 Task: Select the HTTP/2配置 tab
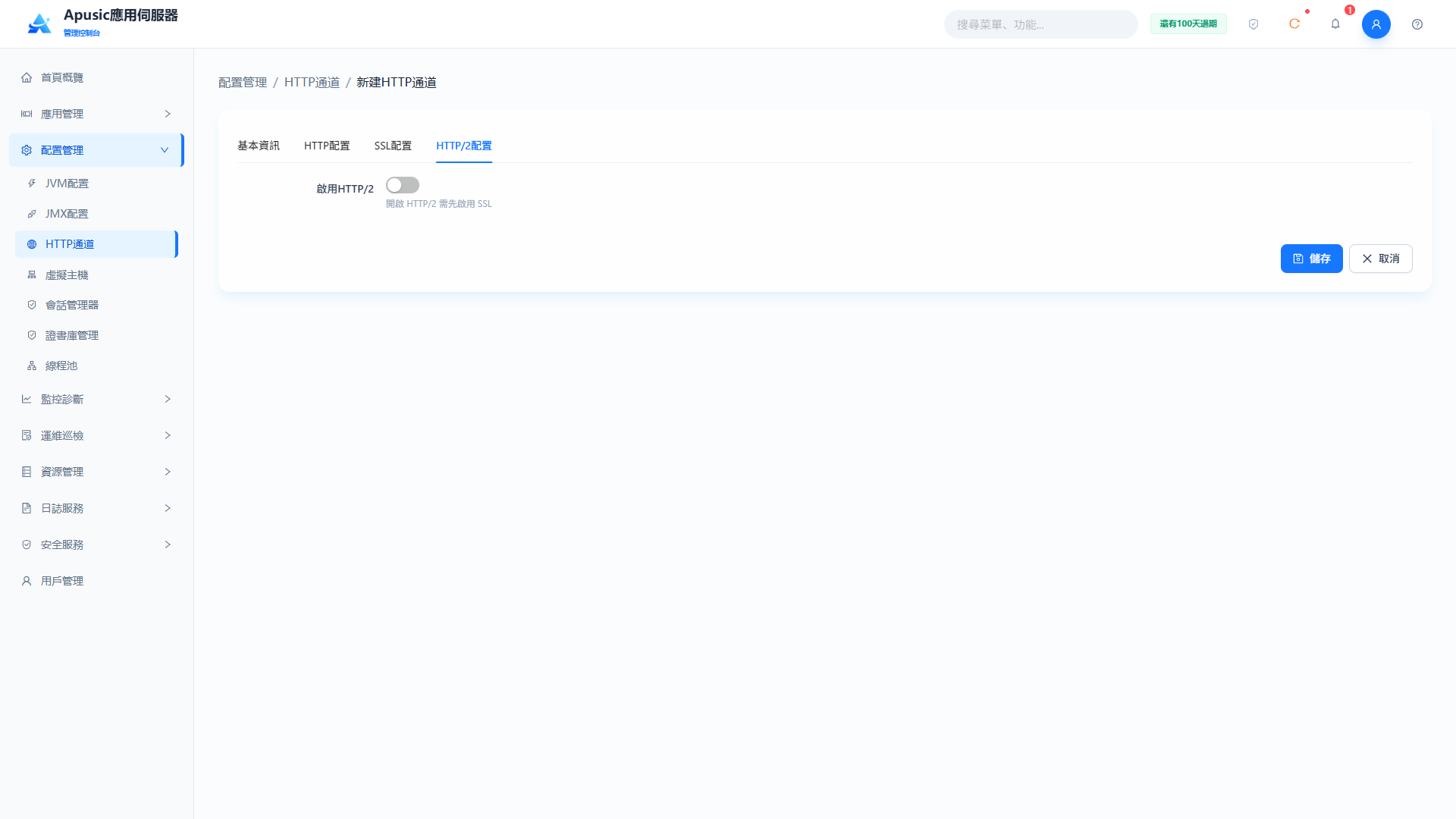[464, 146]
